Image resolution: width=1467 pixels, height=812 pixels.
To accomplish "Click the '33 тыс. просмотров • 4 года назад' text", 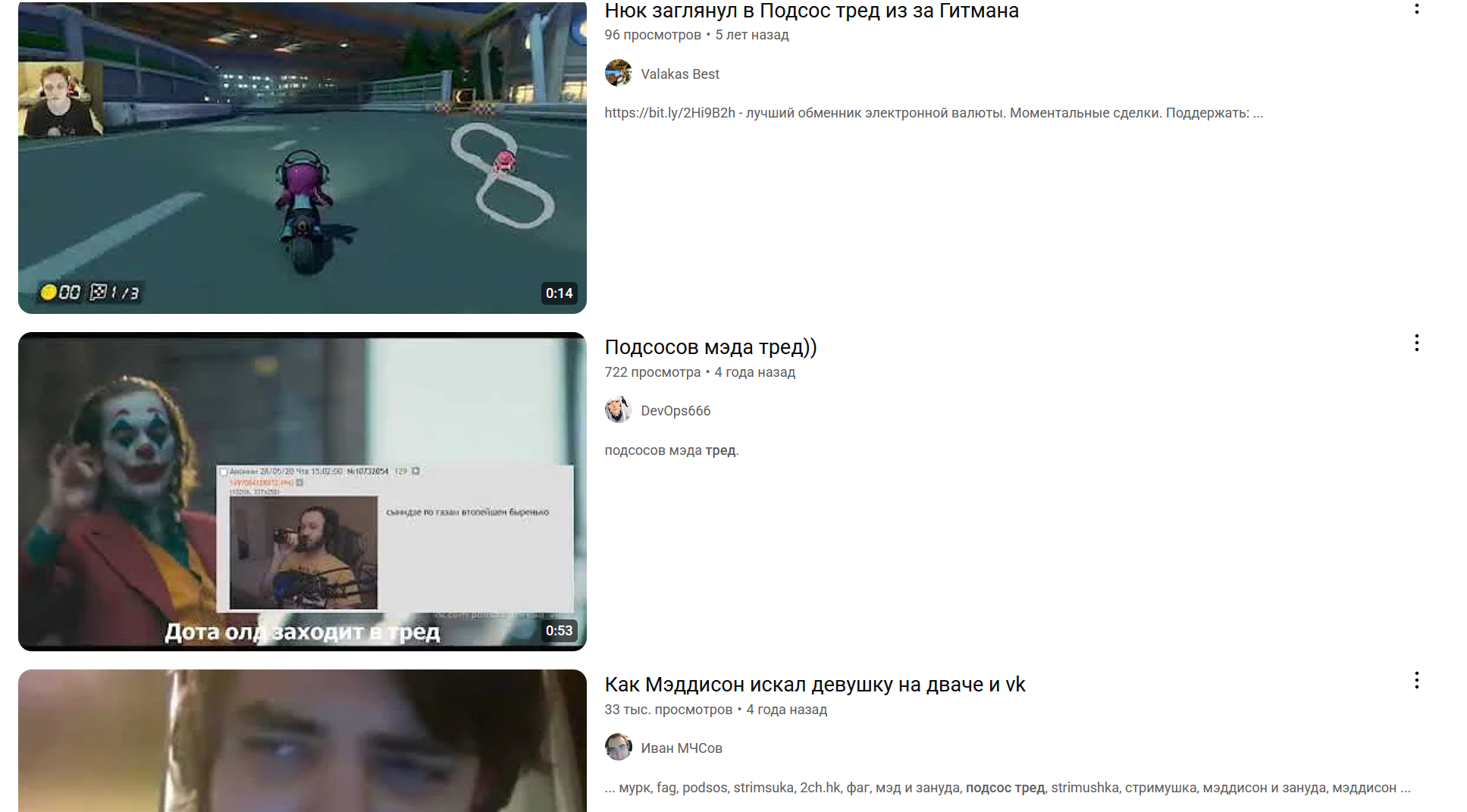I will coord(716,710).
